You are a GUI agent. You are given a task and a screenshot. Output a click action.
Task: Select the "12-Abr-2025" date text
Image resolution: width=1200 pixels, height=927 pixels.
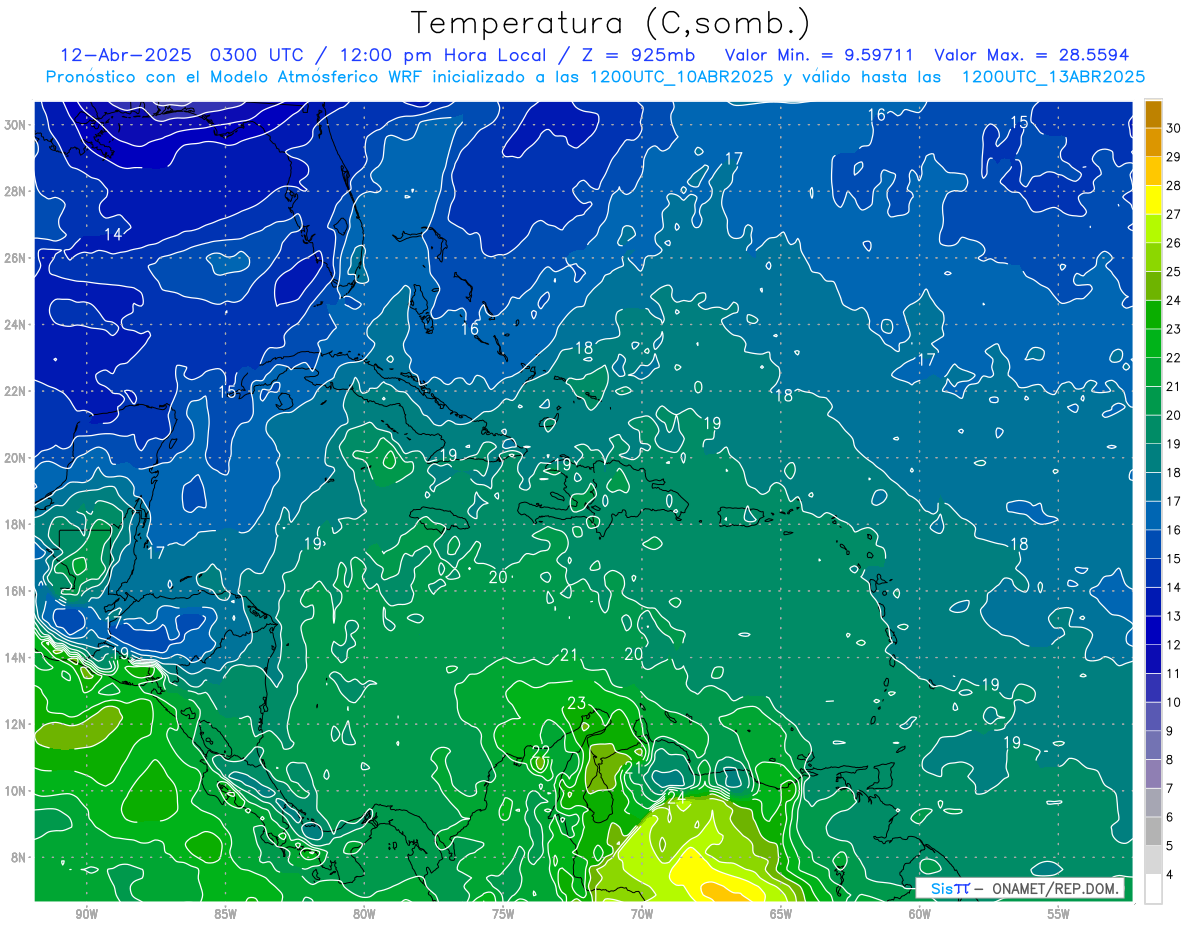127,55
